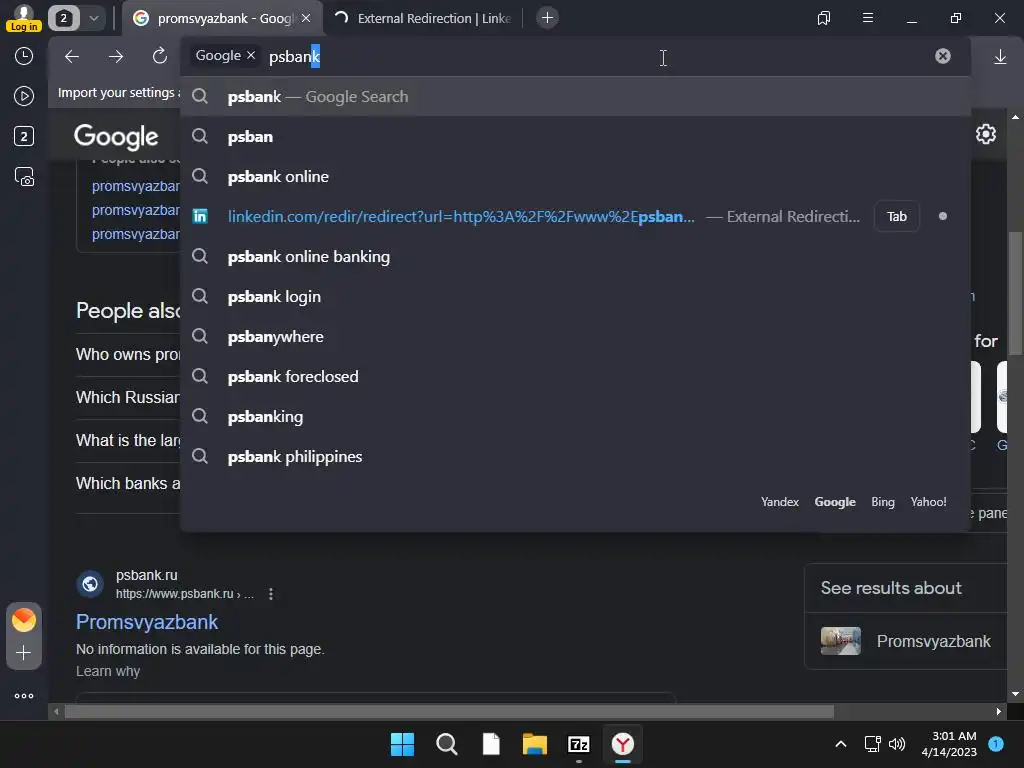This screenshot has width=1024, height=768.
Task: Expand 'Who owns pro…' question
Action: (128, 355)
